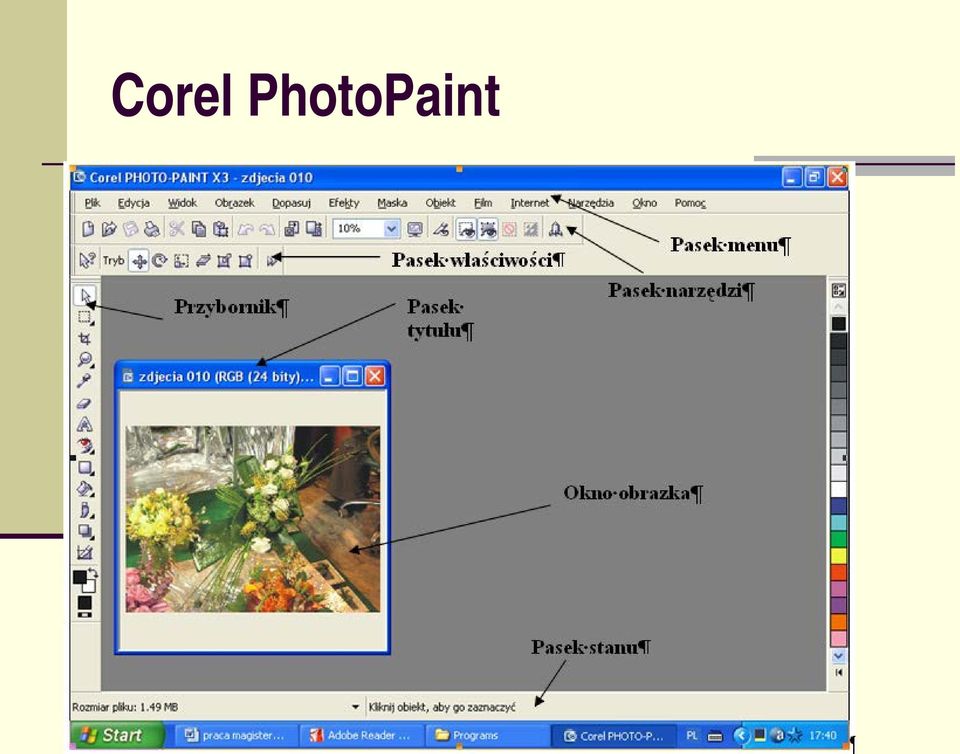The image size is (960, 754).
Task: Open the Edycja menu
Action: (x=133, y=203)
